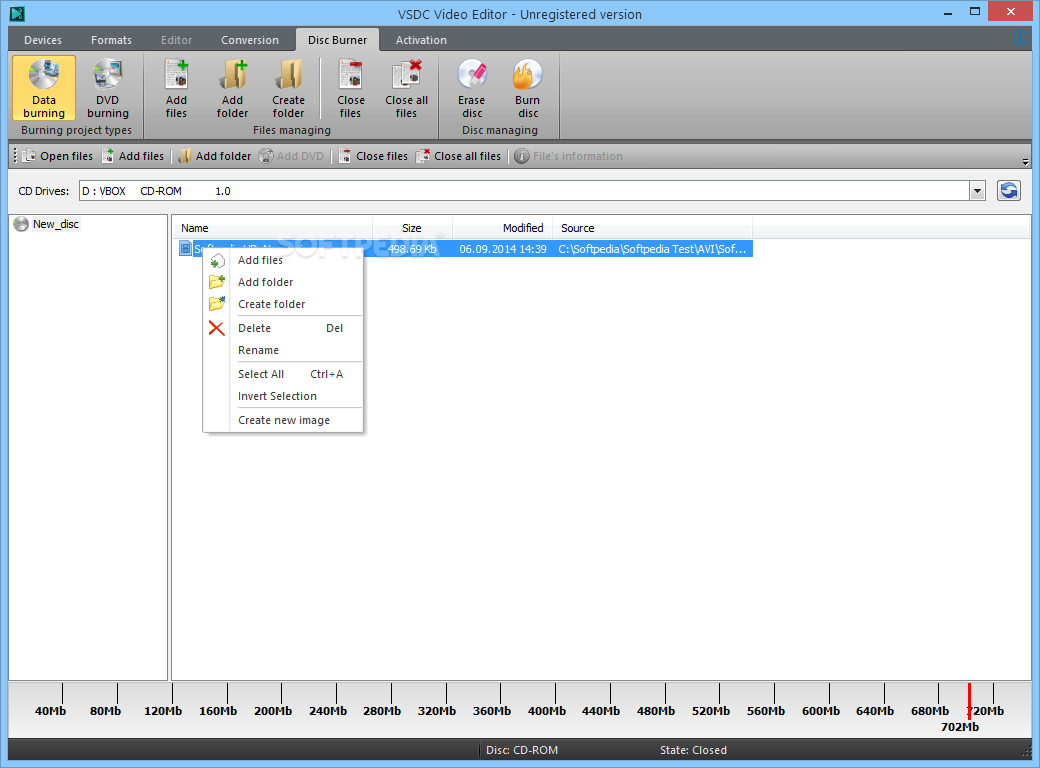Click the Erase disc icon

pos(472,88)
